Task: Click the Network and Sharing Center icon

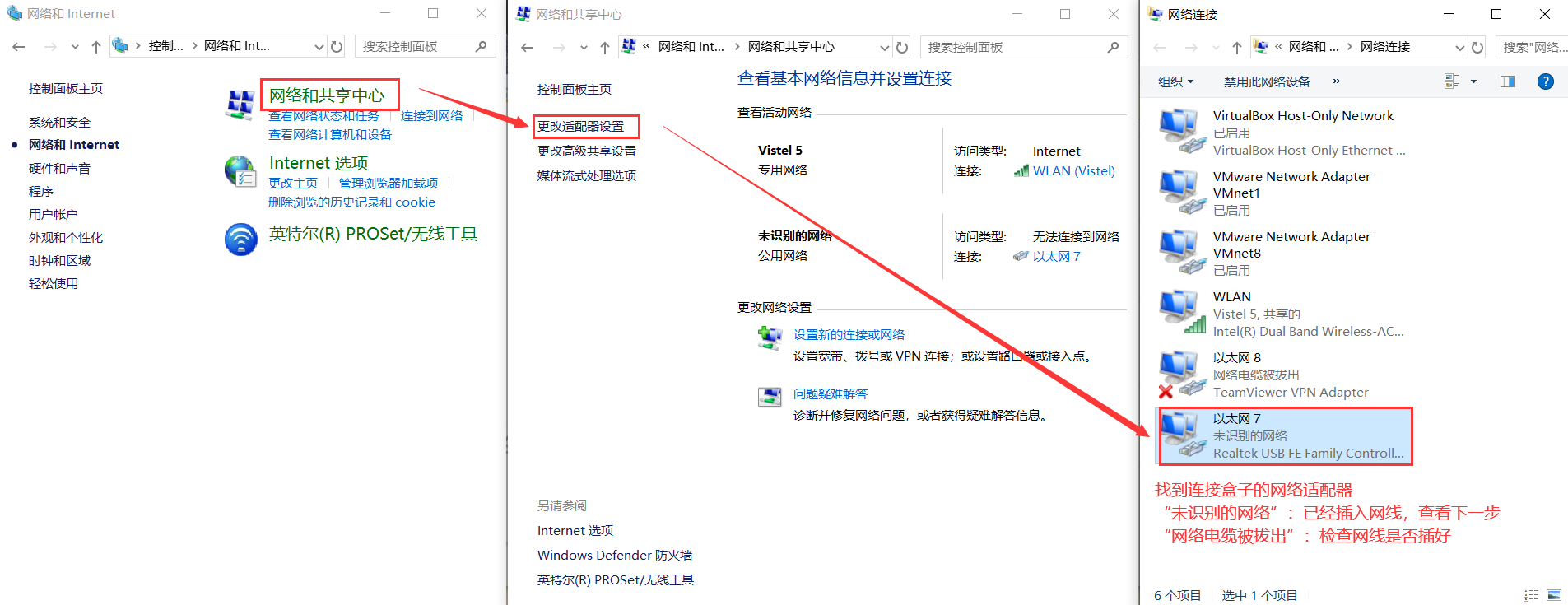Action: pos(240,105)
